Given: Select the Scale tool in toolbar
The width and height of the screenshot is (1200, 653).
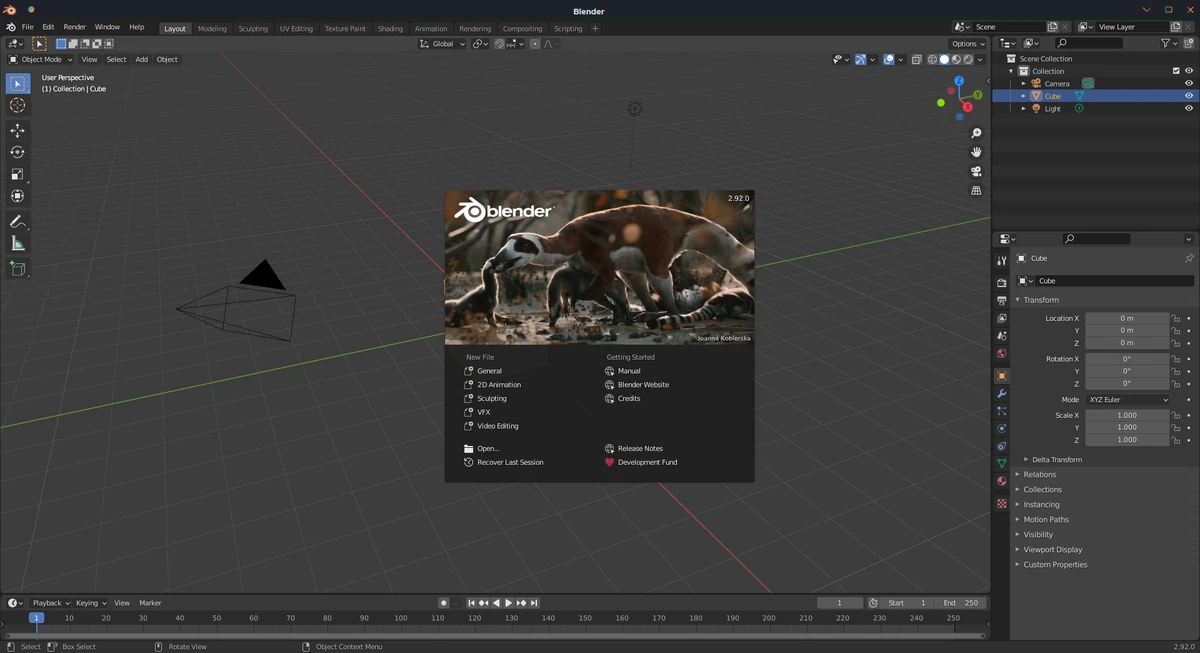Looking at the screenshot, I should (x=17, y=174).
